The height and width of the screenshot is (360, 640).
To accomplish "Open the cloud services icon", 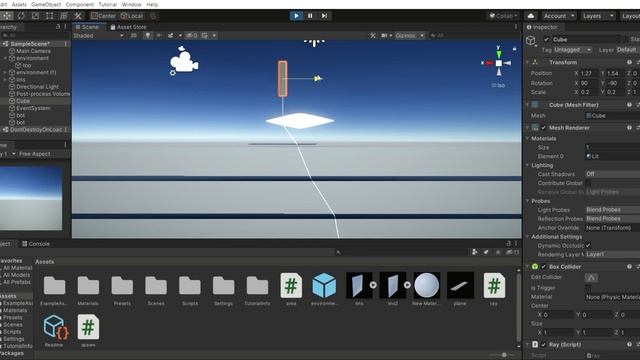I will point(531,16).
